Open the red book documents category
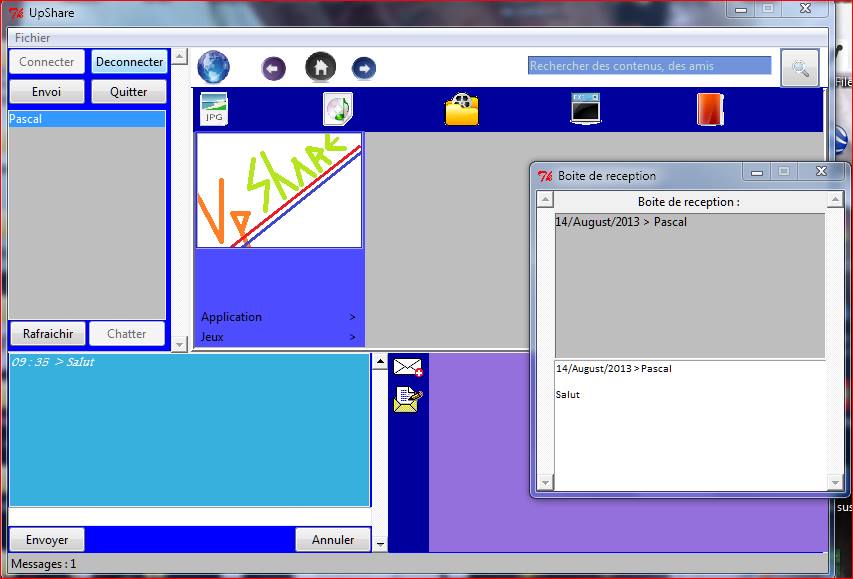 click(710, 109)
